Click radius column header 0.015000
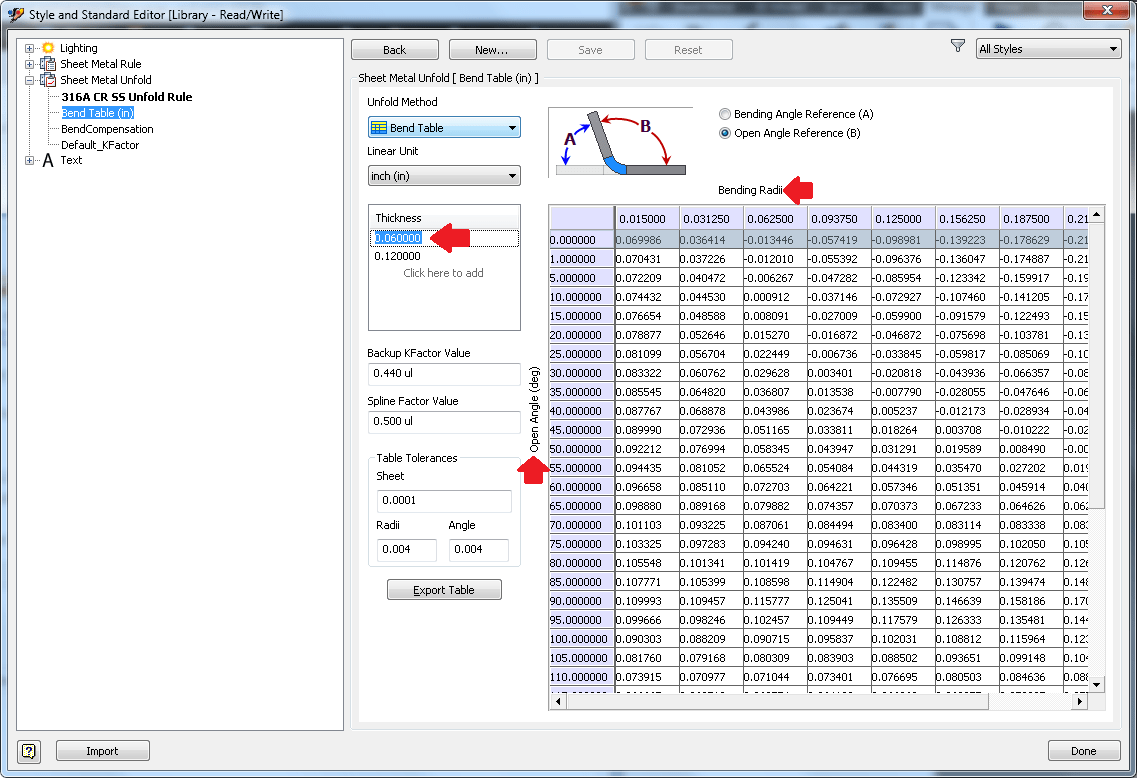The height and width of the screenshot is (778, 1137). pyautogui.click(x=647, y=218)
